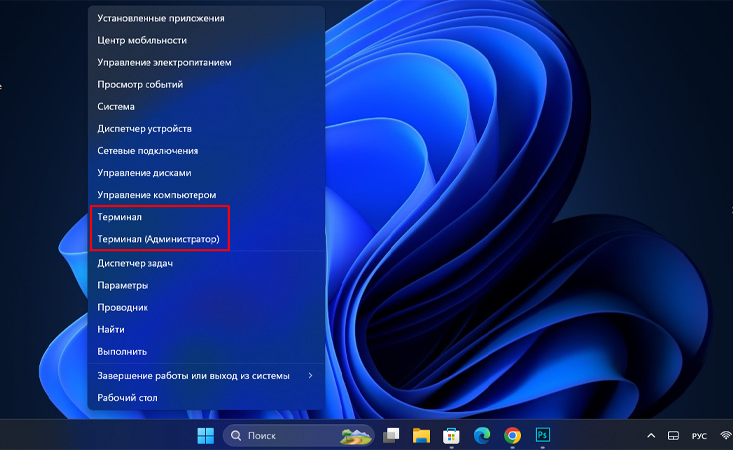Click the network Wi-Fi tray icon
Image resolution: width=733 pixels, height=450 pixels.
click(x=726, y=436)
